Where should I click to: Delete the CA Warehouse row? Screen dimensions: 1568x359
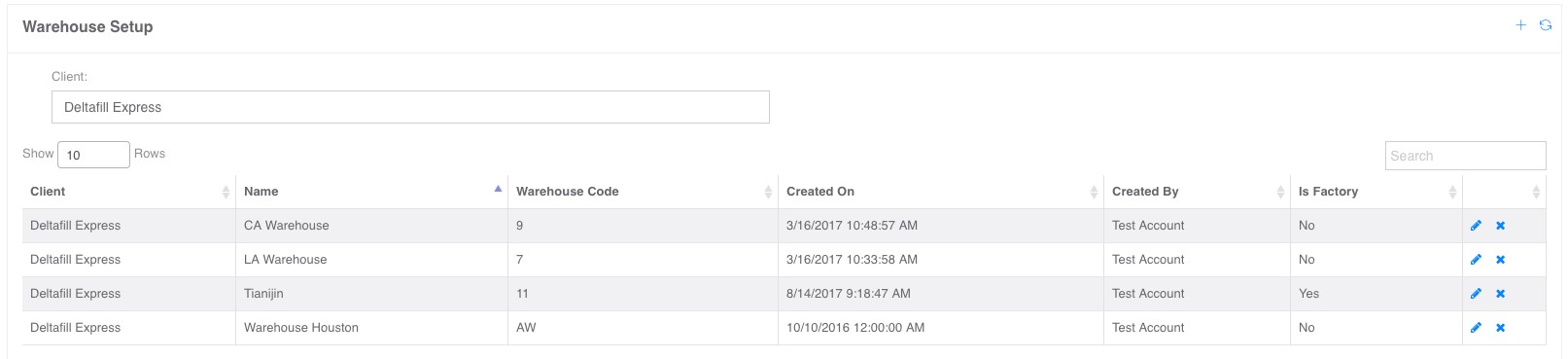pyautogui.click(x=1500, y=226)
